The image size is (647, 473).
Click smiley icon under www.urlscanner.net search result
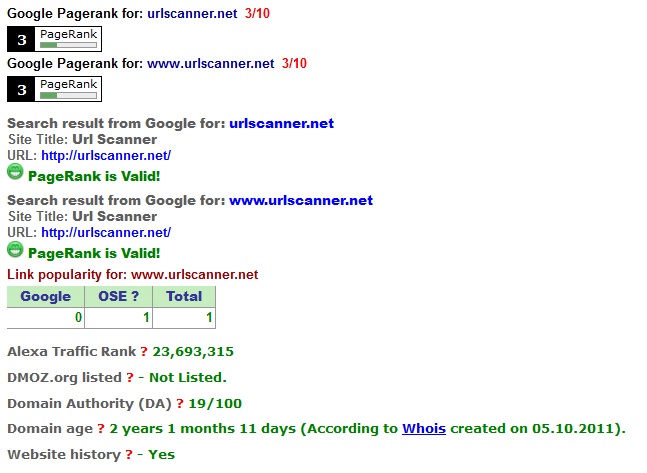click(x=15, y=249)
